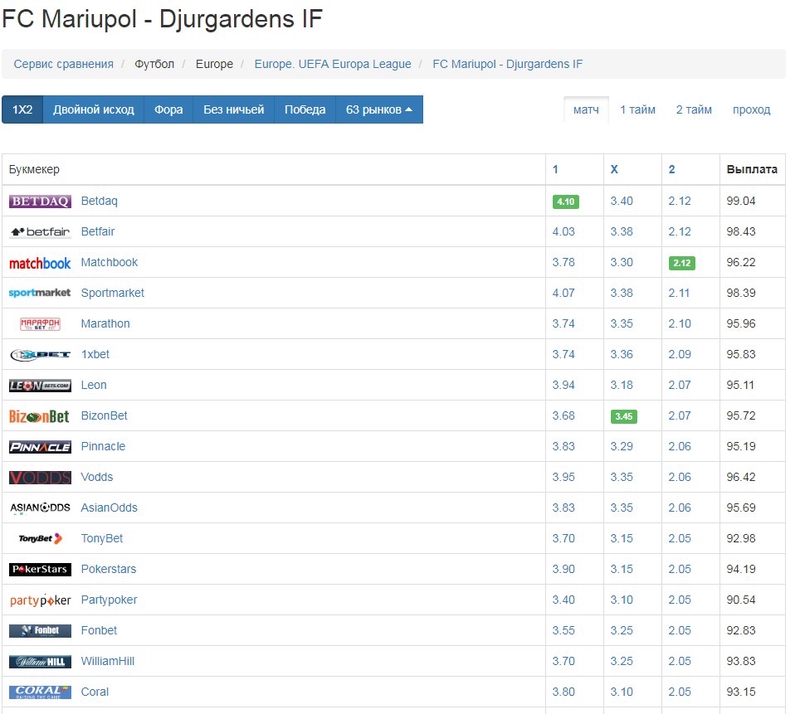Click Sportmarket home win odds 4.07
The height and width of the screenshot is (714, 800).
[563, 293]
